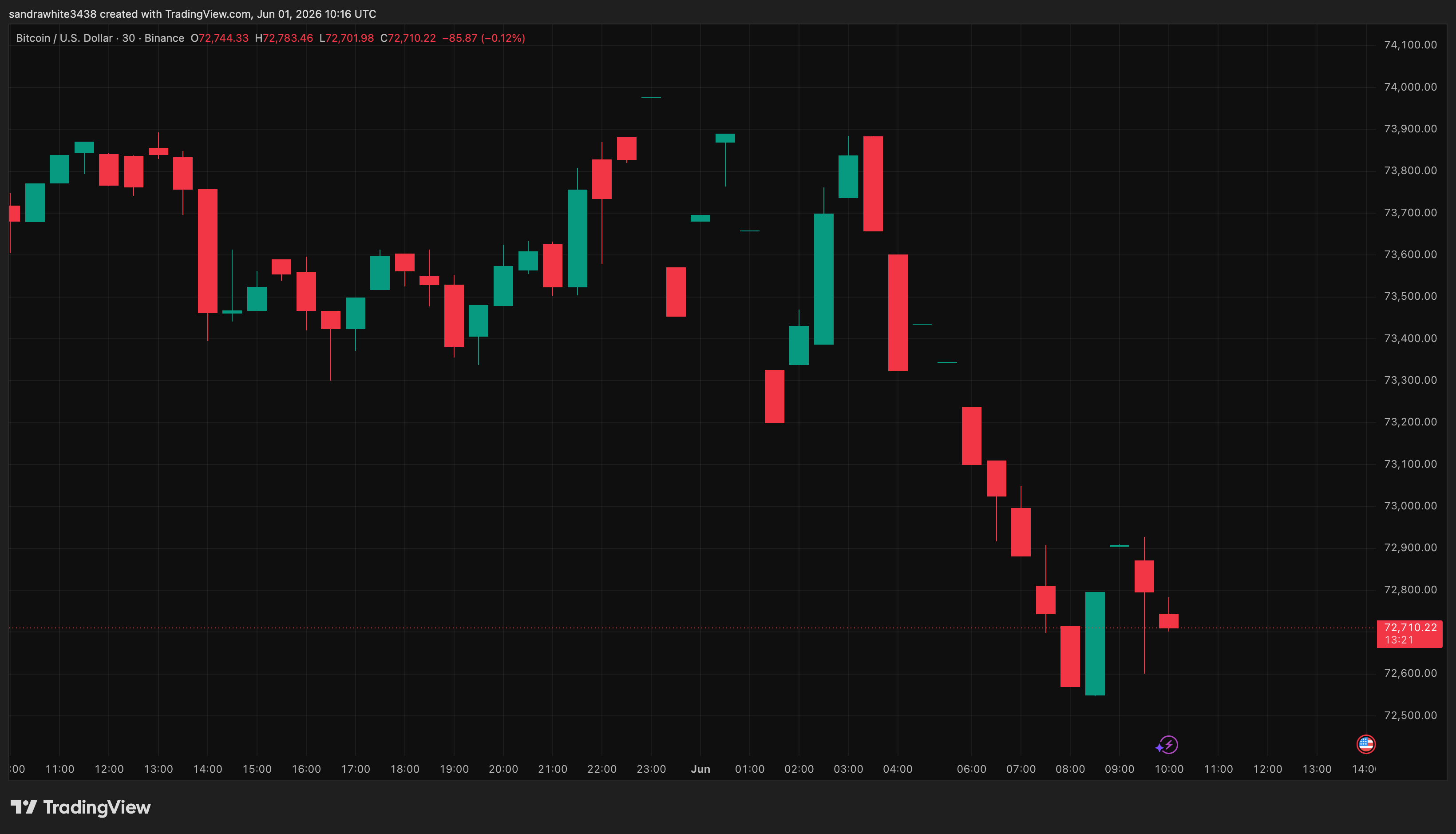Click the 73,500.00 price axis label

pyautogui.click(x=1410, y=296)
